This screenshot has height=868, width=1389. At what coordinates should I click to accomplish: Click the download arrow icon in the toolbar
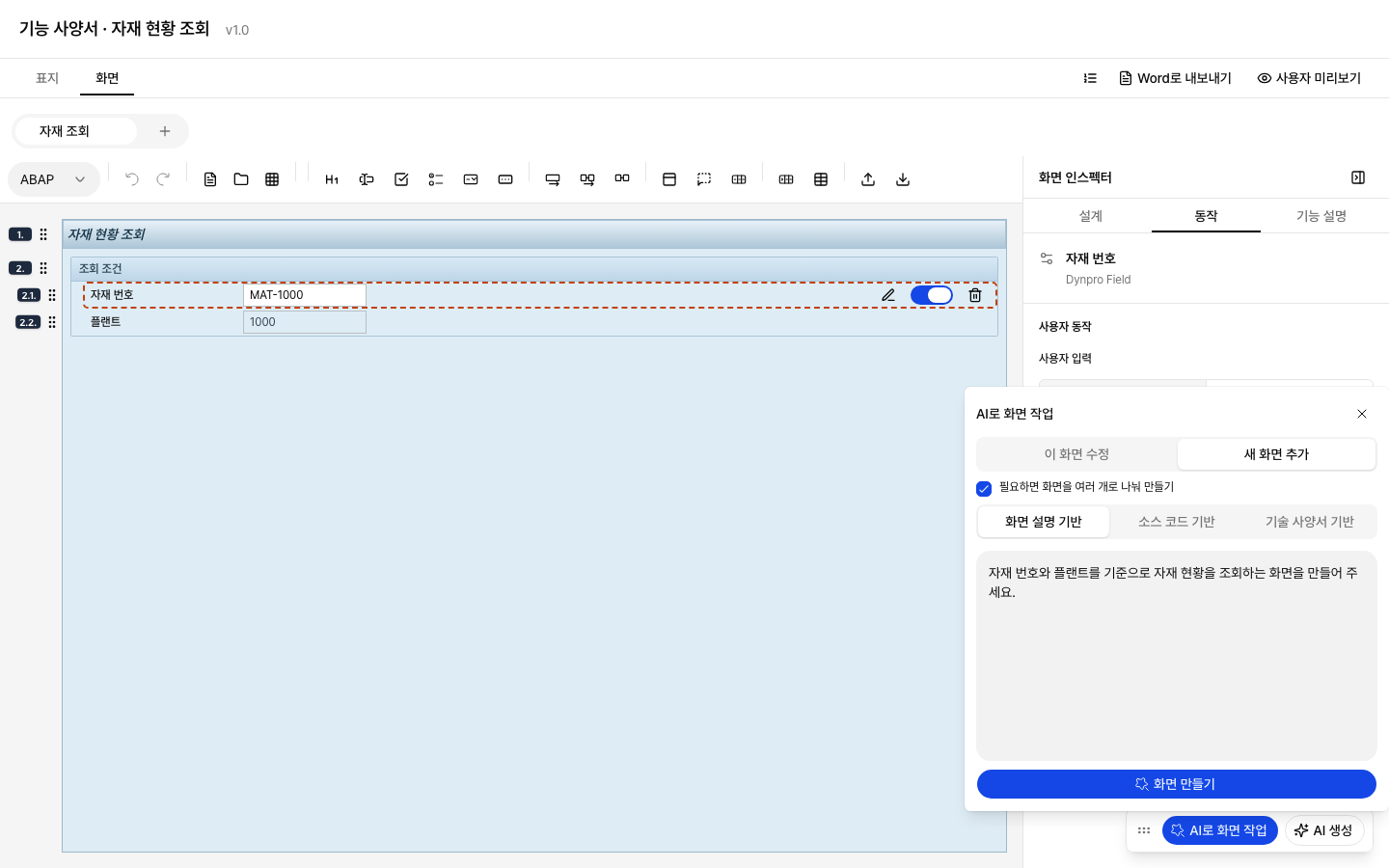coord(903,179)
